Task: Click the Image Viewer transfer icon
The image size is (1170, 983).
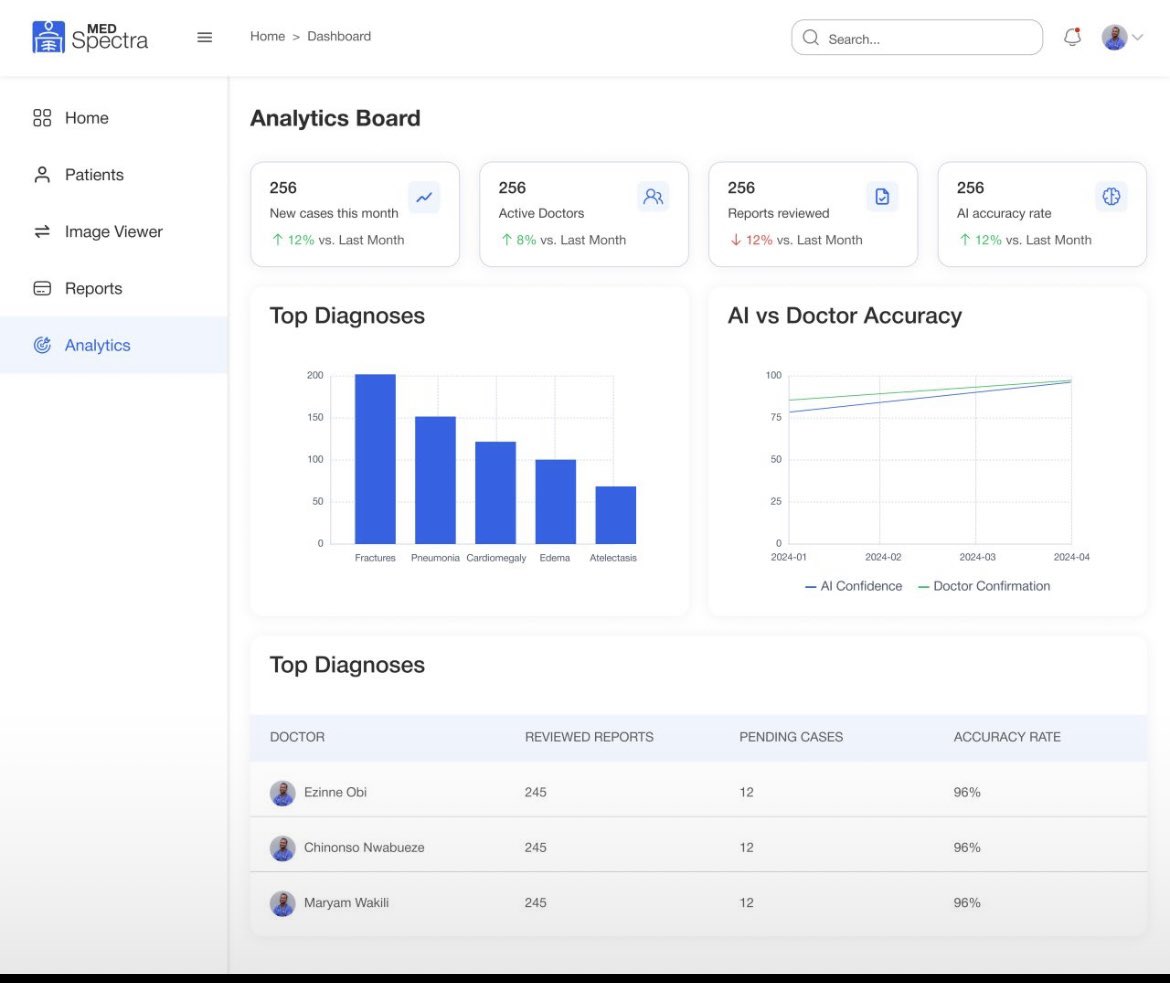Action: pyautogui.click(x=42, y=231)
